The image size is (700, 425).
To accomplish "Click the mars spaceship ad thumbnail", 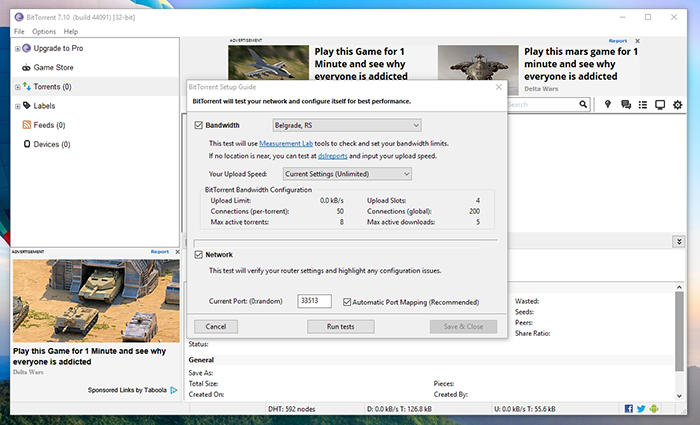I will coord(478,69).
